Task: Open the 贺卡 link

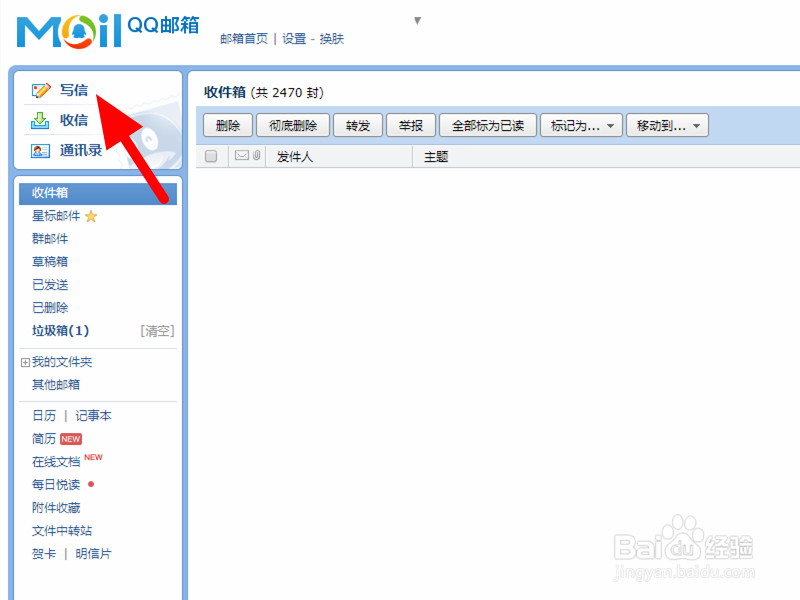Action: pos(44,554)
